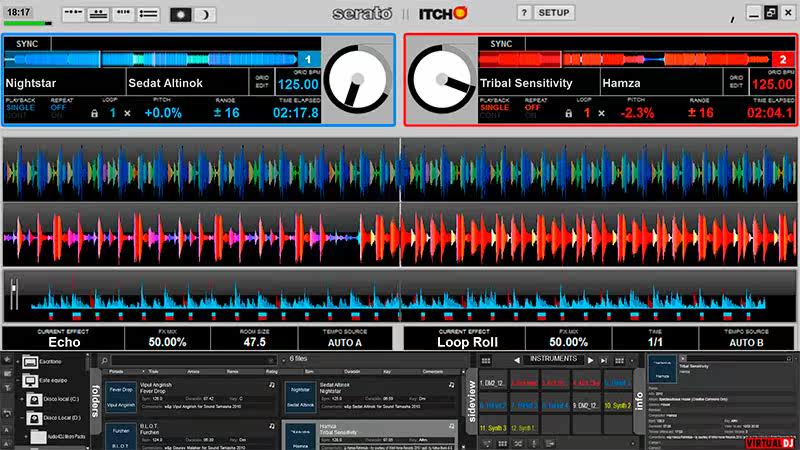Choose the Loop Roll current effect selector

(x=465, y=339)
